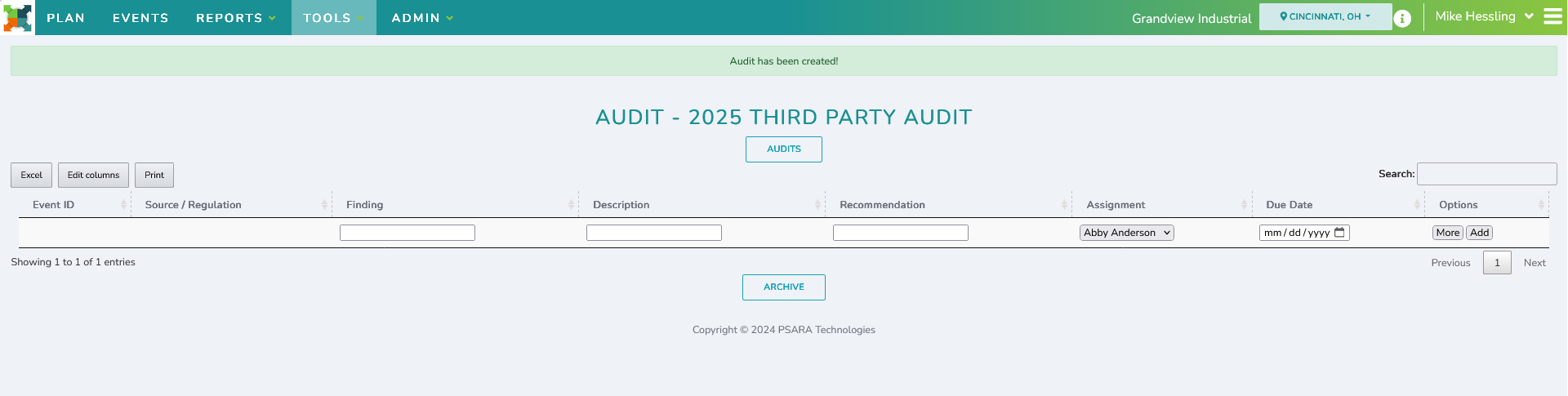Focus the Finding text input
Viewport: 1568px width, 396px height.
[x=407, y=233]
